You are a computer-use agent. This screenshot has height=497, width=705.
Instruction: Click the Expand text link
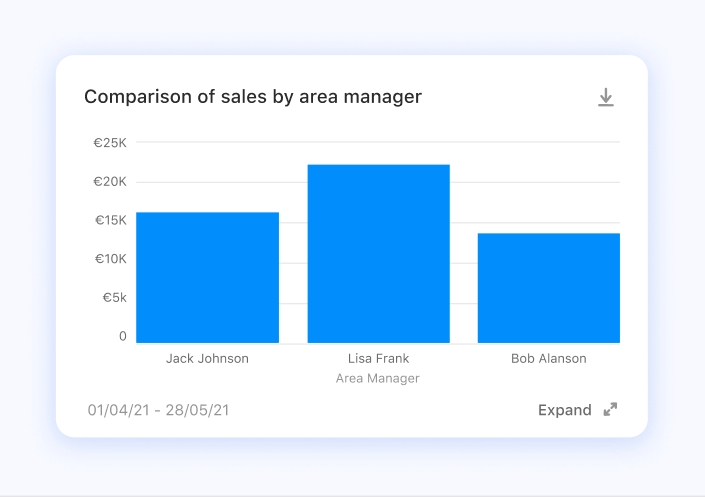point(564,410)
